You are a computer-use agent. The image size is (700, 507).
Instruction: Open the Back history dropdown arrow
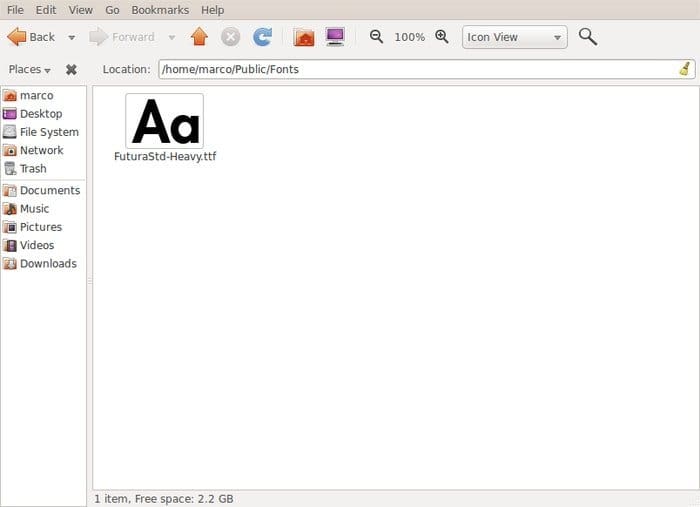(x=71, y=37)
